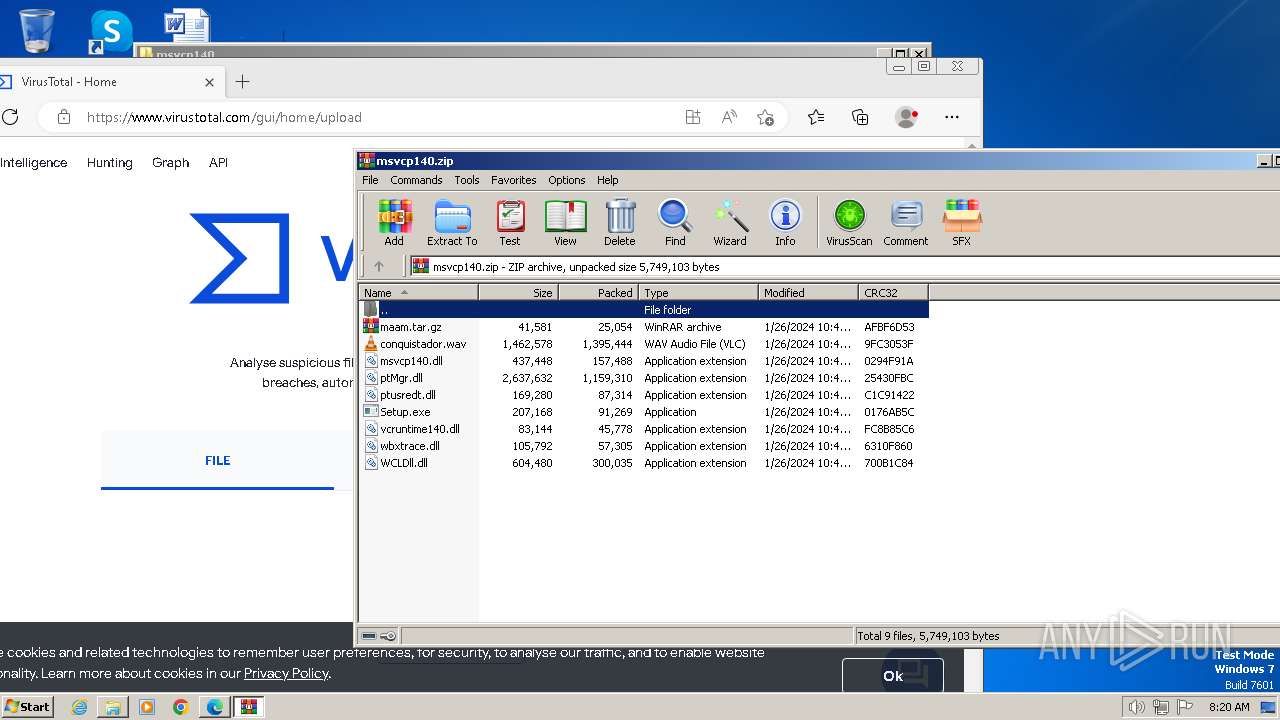Open VirusTotal Graph link
1280x720 pixels.
click(x=171, y=162)
